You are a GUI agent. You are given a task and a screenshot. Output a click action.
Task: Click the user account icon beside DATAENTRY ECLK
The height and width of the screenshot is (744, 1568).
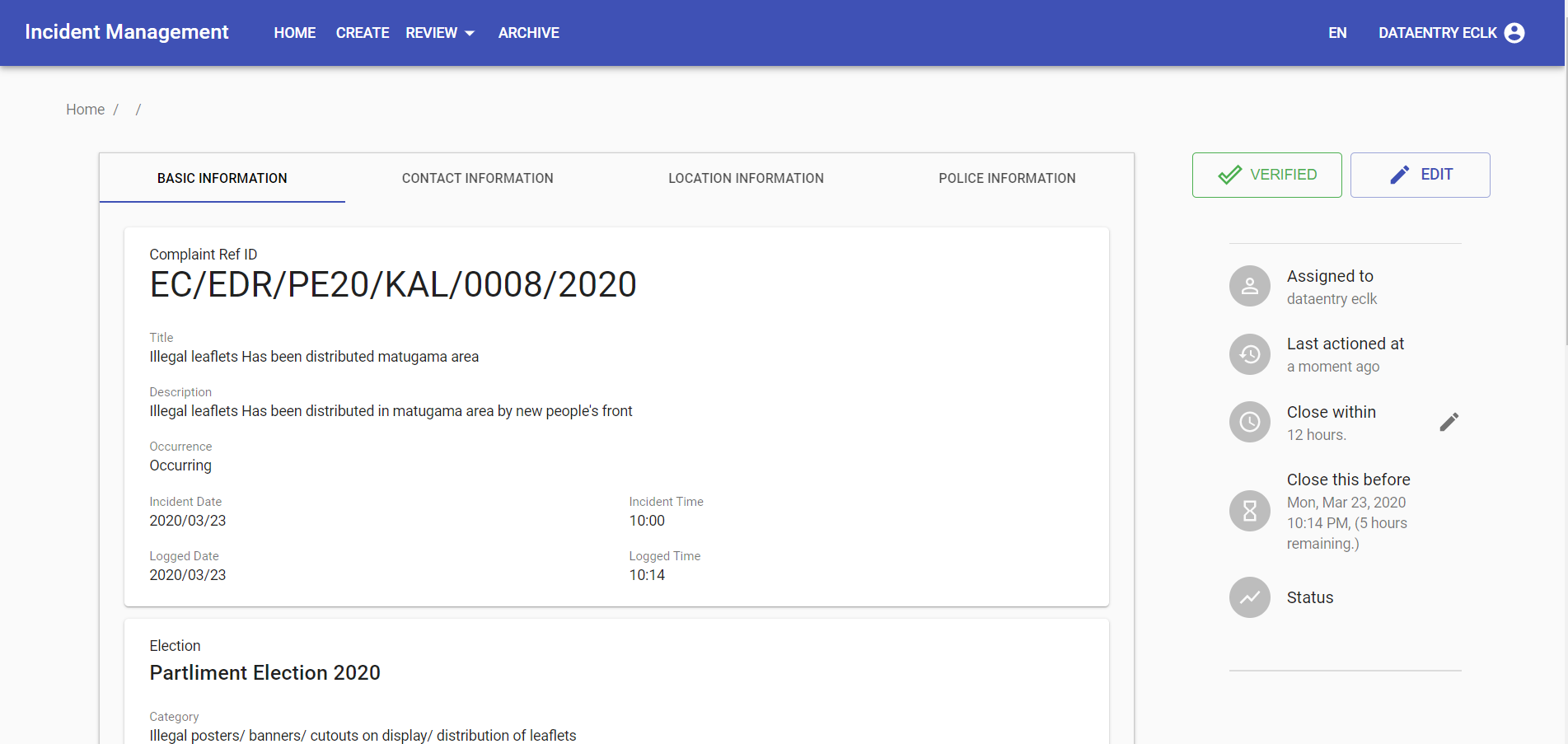point(1514,33)
